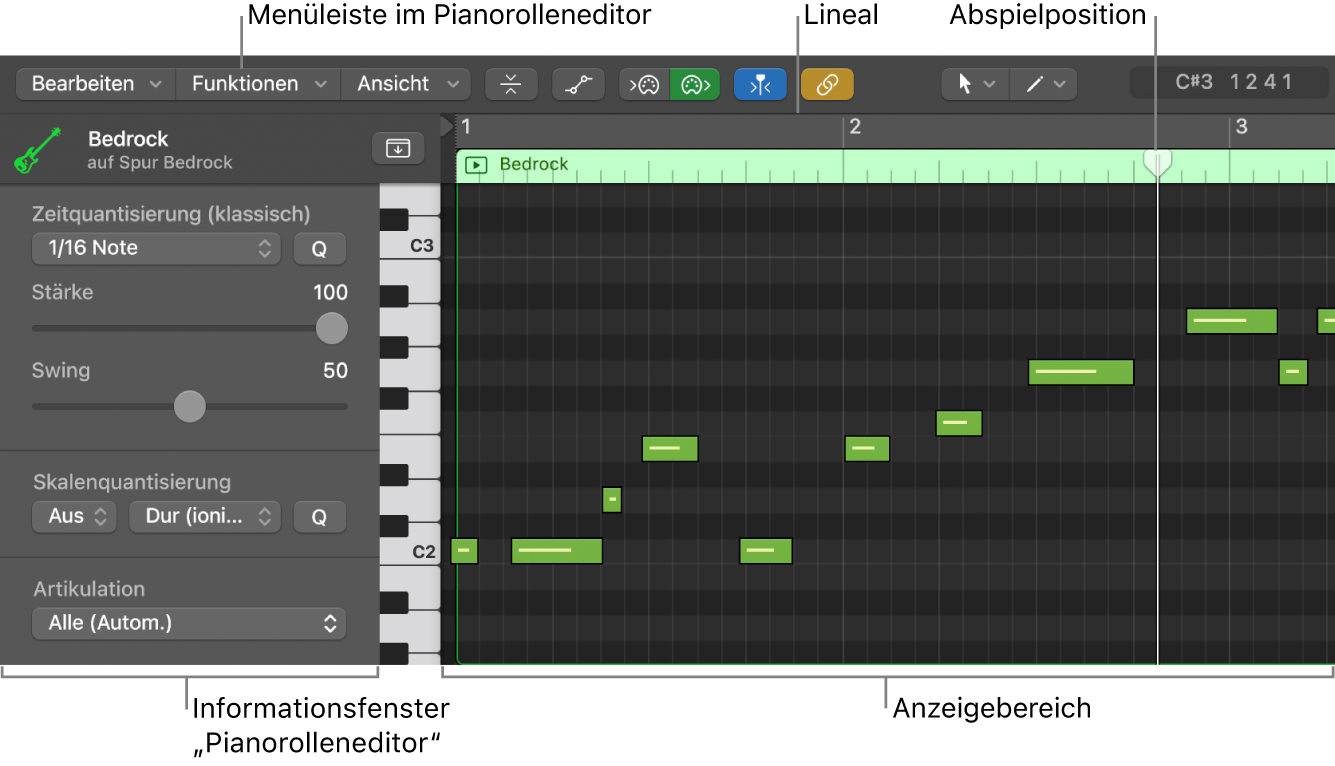Click the region inspector download-arrow button
This screenshot has height=766, width=1335.
pyautogui.click(x=398, y=148)
